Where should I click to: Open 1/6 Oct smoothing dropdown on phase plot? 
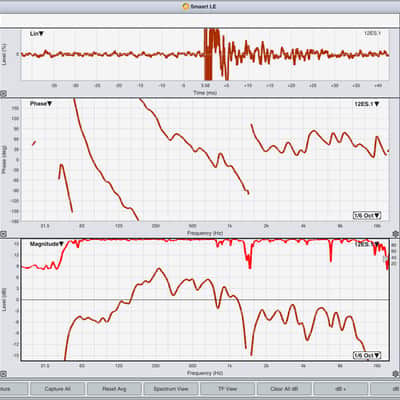pyautogui.click(x=367, y=216)
